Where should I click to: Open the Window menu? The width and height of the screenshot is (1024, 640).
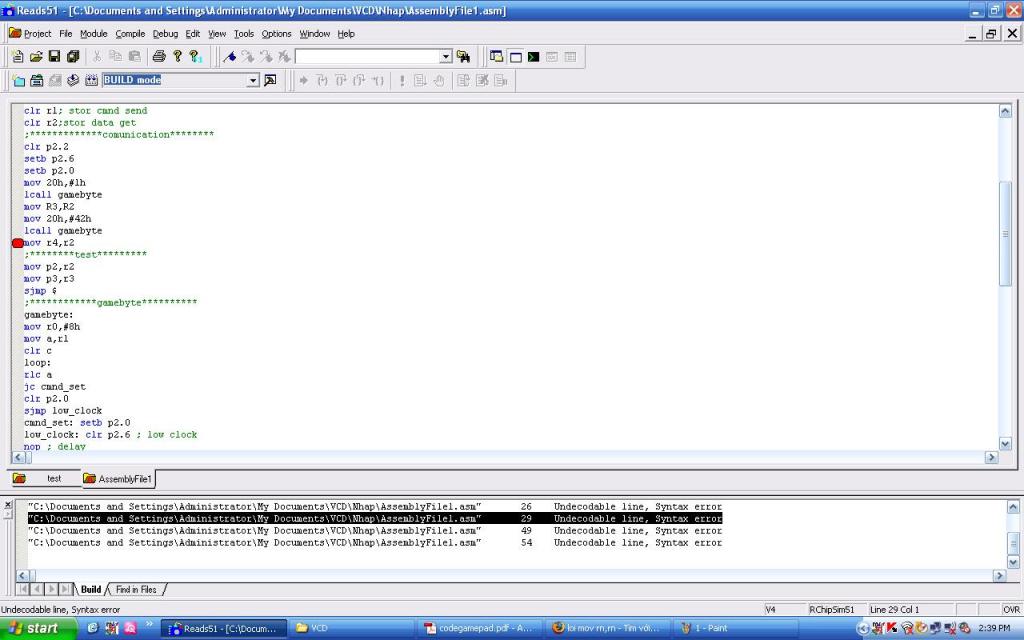tap(315, 33)
